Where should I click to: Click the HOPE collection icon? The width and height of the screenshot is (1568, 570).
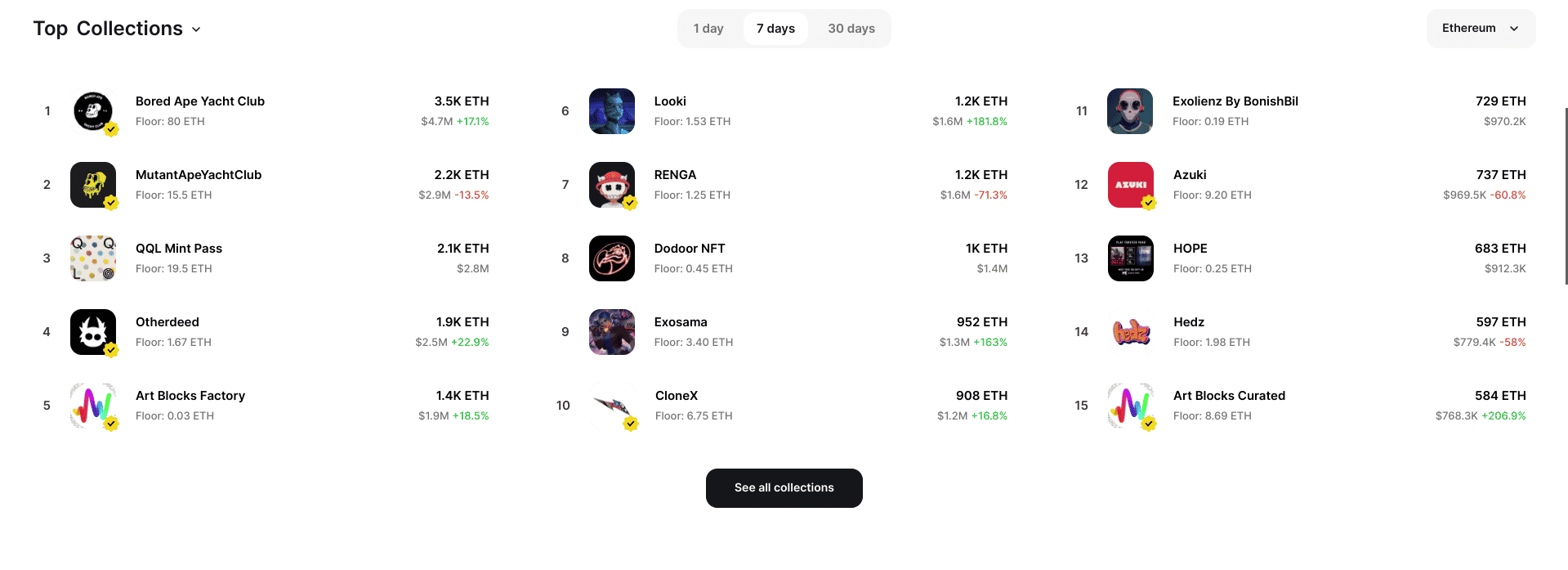tap(1130, 258)
